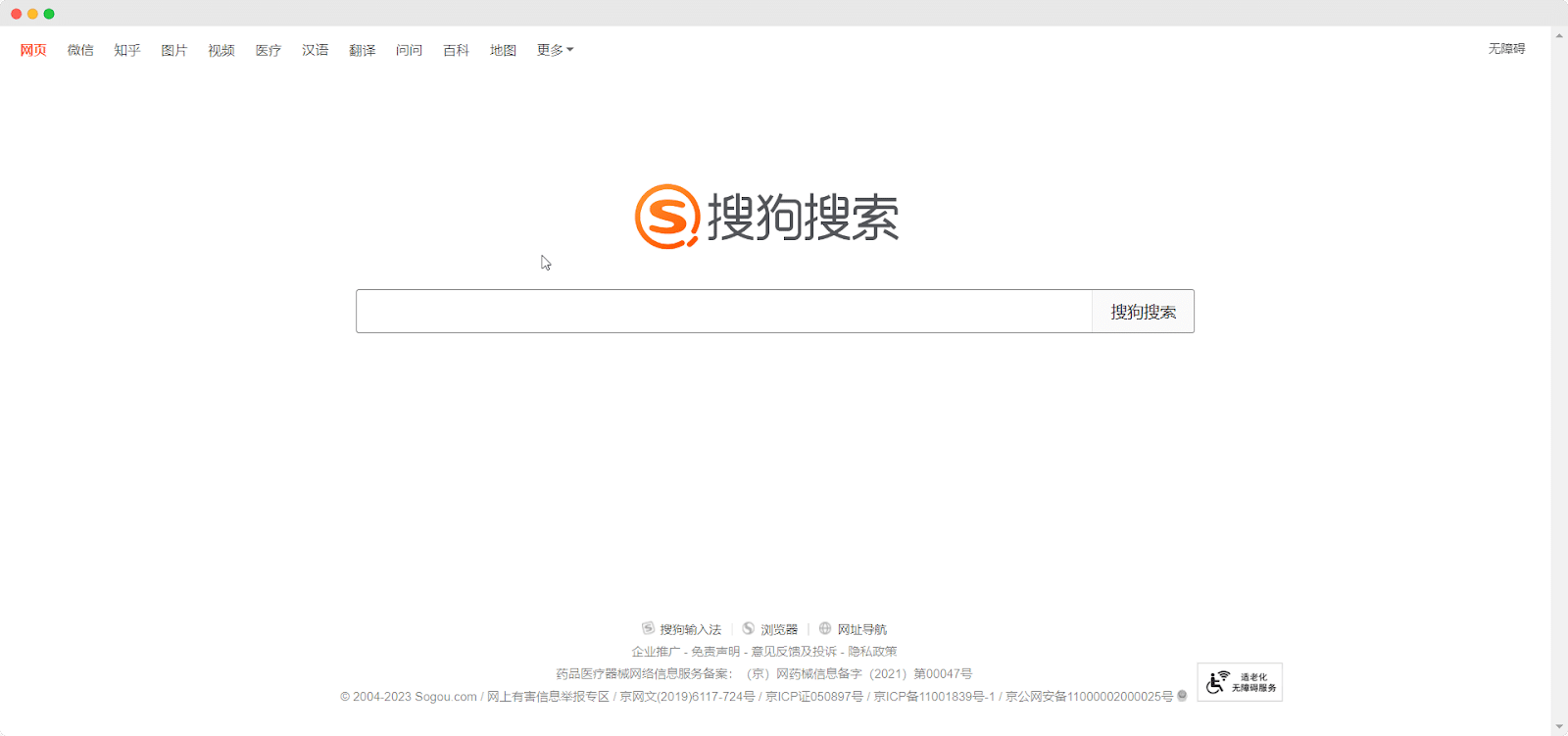Focus the search input field
This screenshot has height=736, width=1568.
tap(724, 311)
